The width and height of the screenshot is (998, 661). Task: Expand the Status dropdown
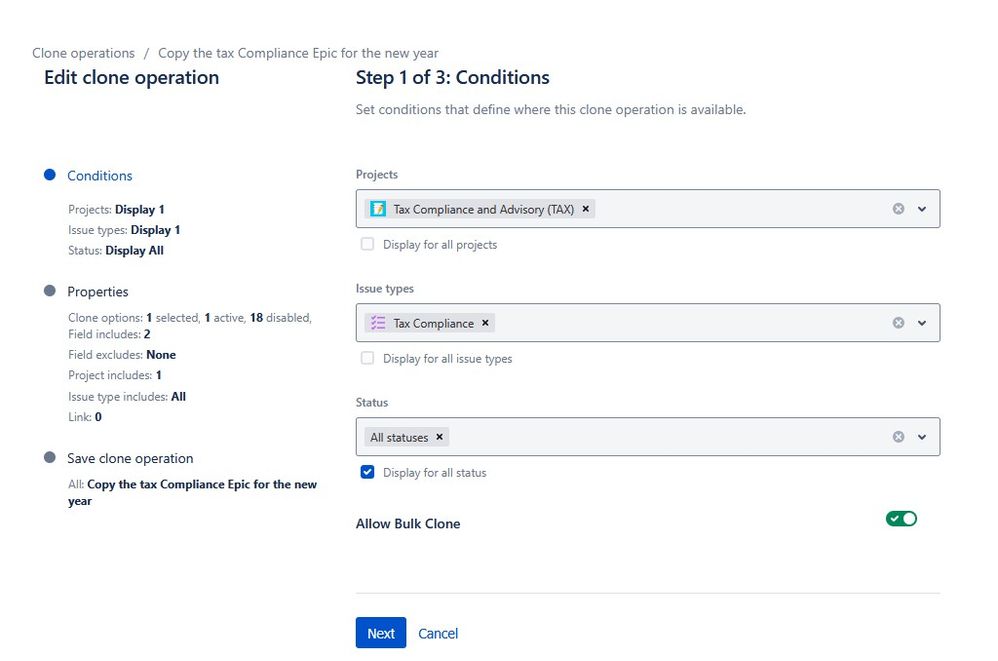tap(922, 437)
